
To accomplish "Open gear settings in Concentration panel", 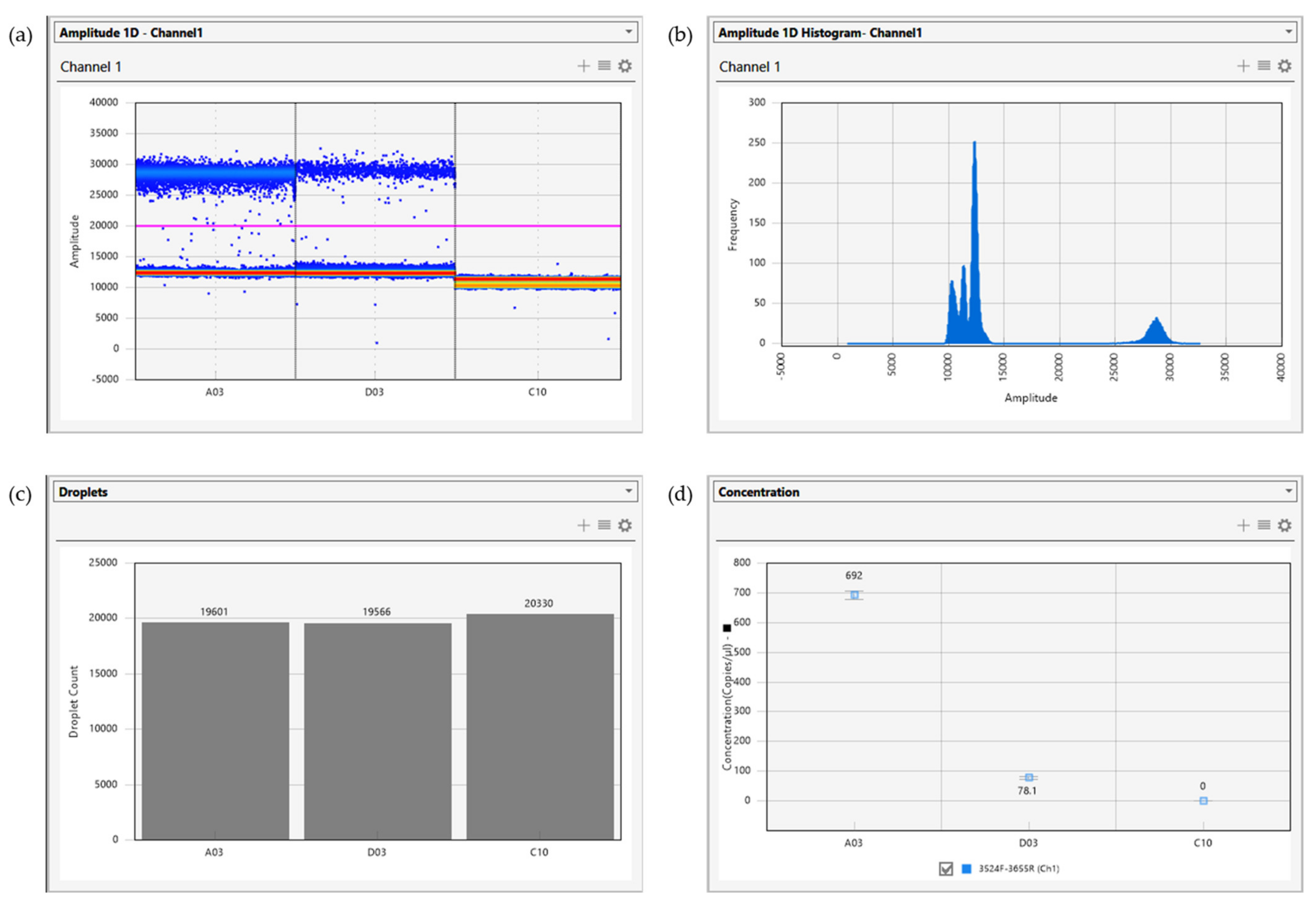I will click(x=1284, y=526).
